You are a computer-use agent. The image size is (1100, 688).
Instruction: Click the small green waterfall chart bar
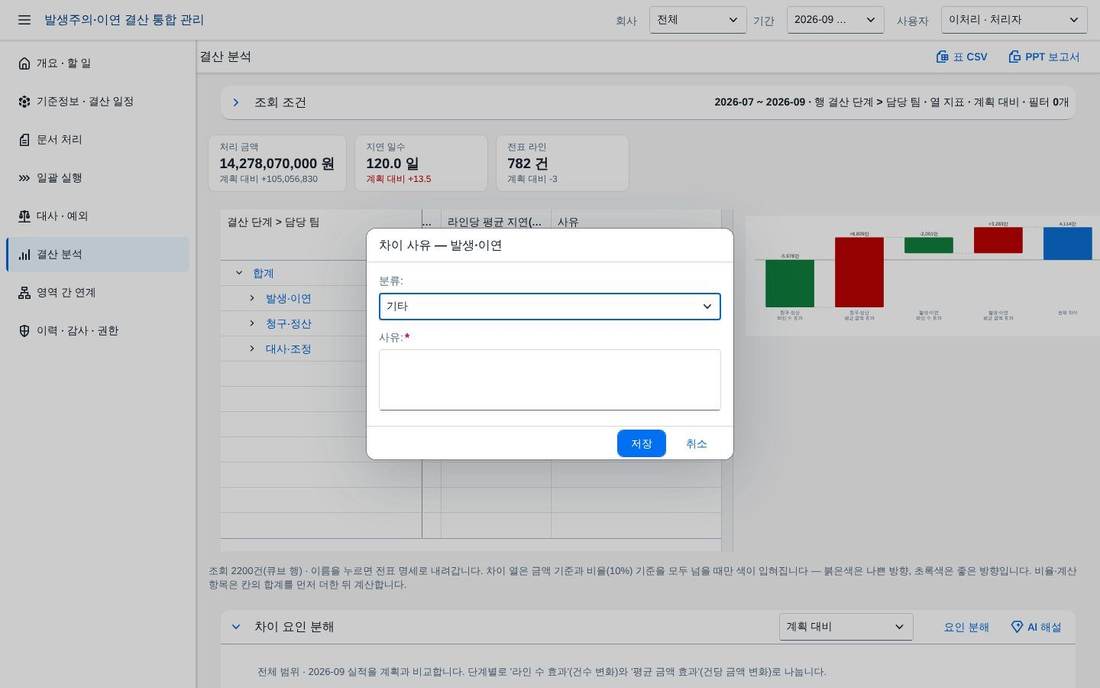point(928,245)
